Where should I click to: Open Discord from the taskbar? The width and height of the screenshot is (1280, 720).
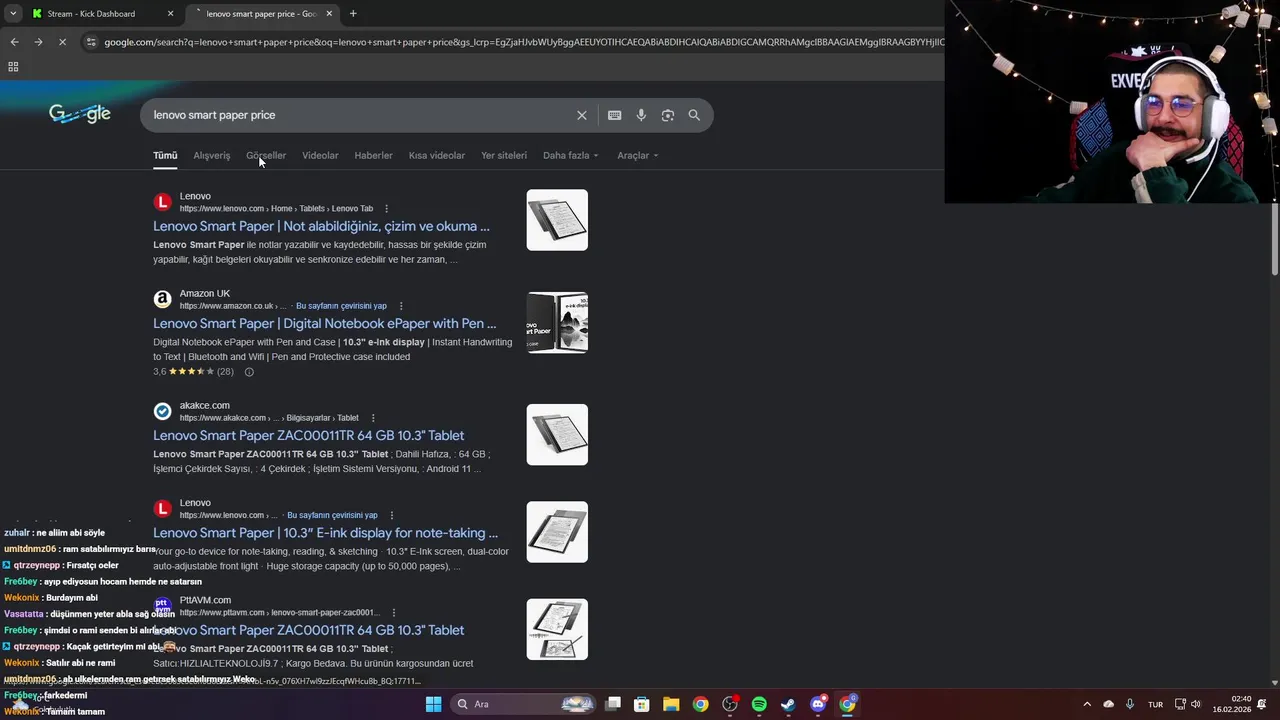pos(818,704)
